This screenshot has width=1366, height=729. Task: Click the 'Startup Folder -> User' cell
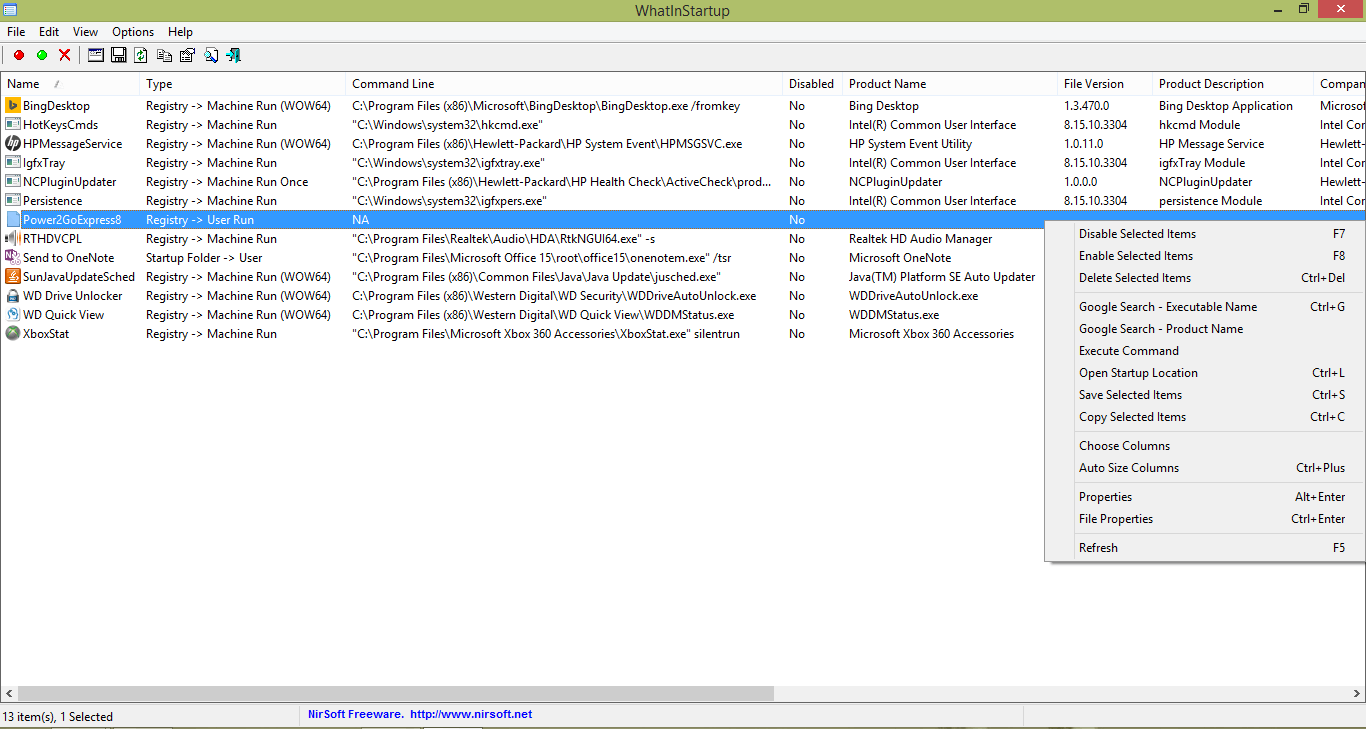[204, 258]
